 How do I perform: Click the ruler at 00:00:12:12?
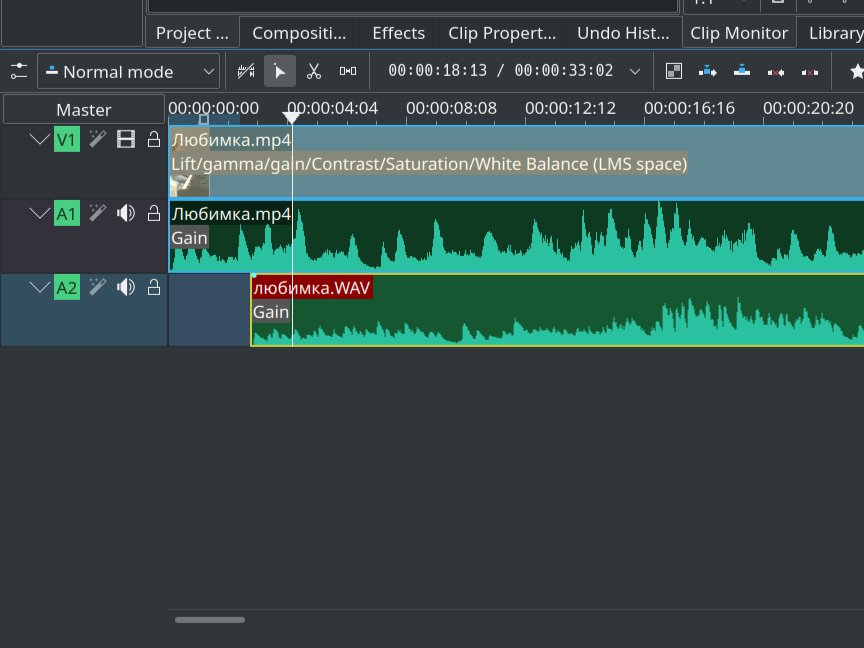click(570, 108)
